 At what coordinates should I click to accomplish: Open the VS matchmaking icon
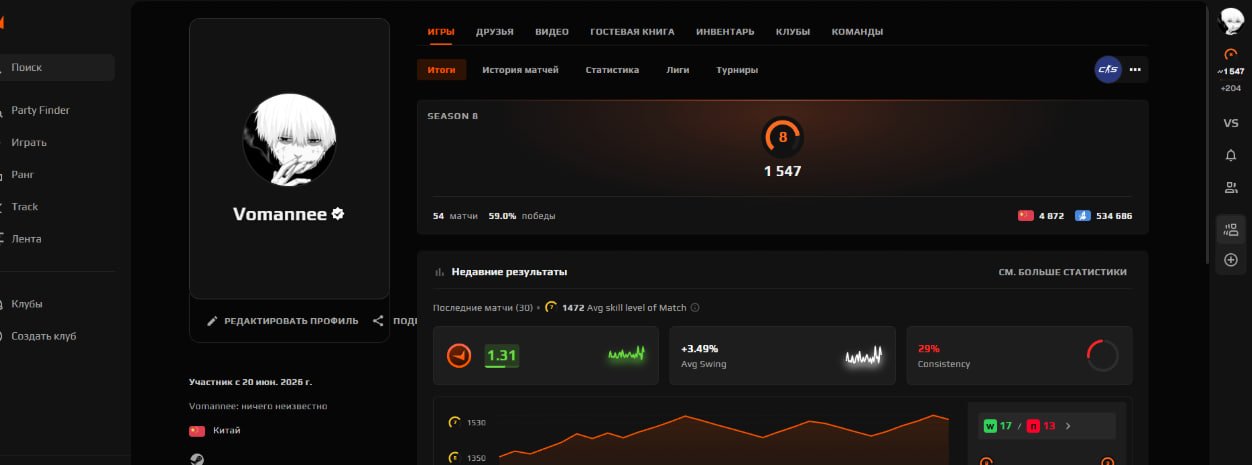coord(1231,123)
